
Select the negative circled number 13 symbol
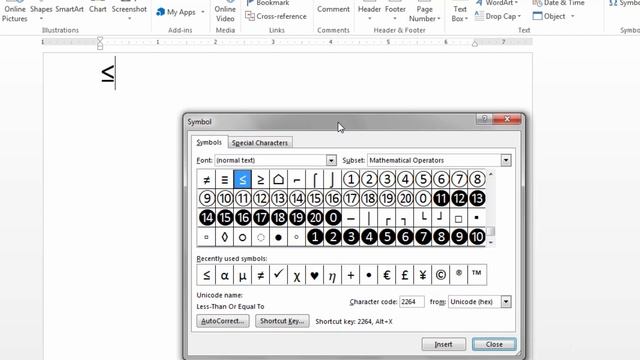477,198
